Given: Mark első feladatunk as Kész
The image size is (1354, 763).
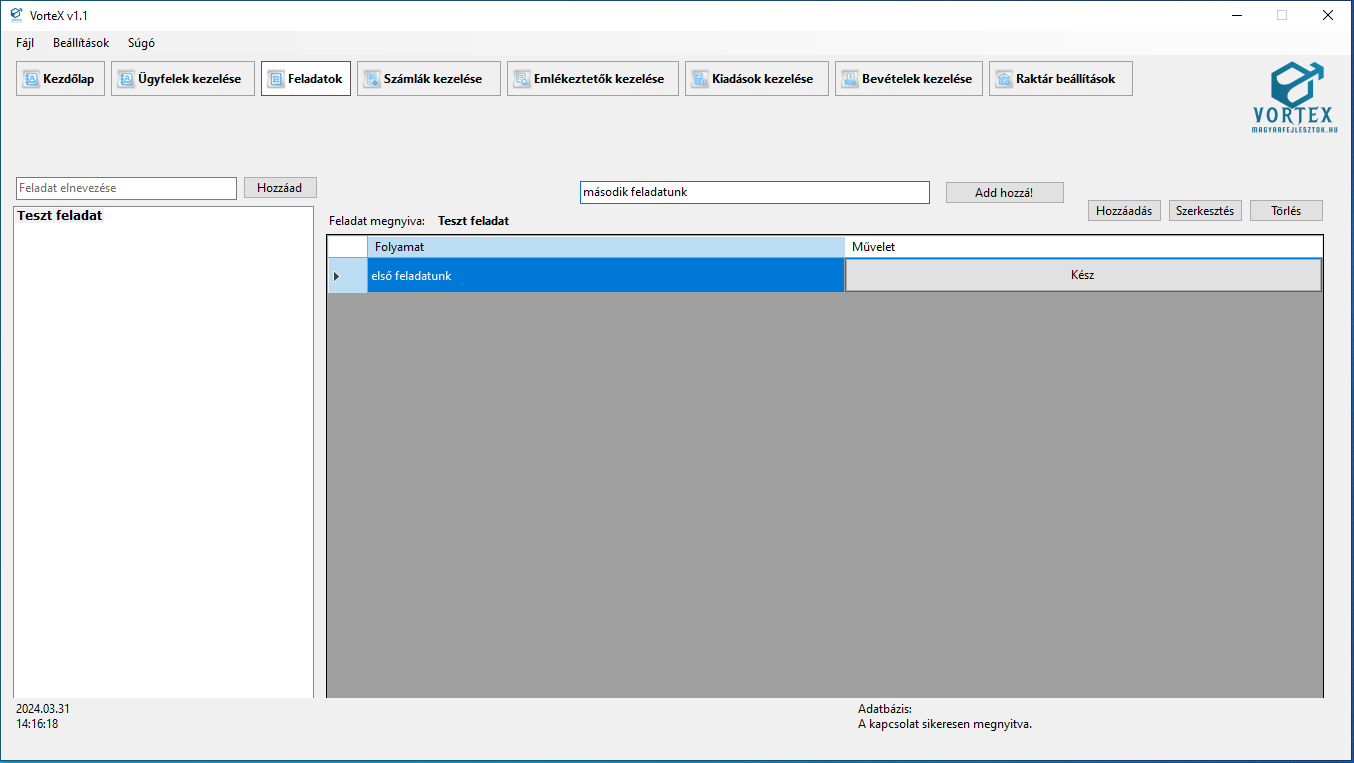Looking at the screenshot, I should (1082, 275).
